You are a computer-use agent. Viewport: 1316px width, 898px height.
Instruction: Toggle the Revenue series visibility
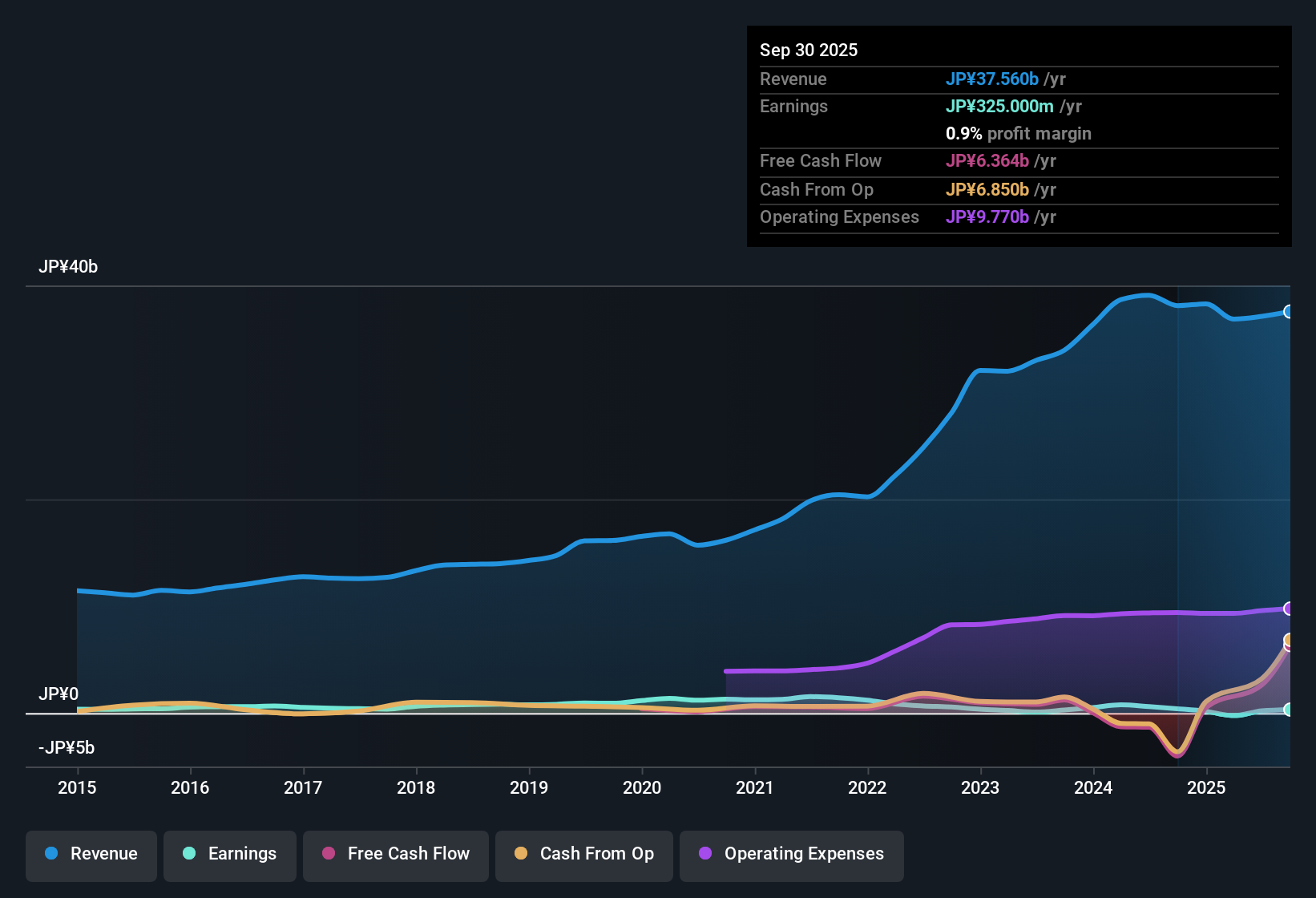tap(91, 854)
